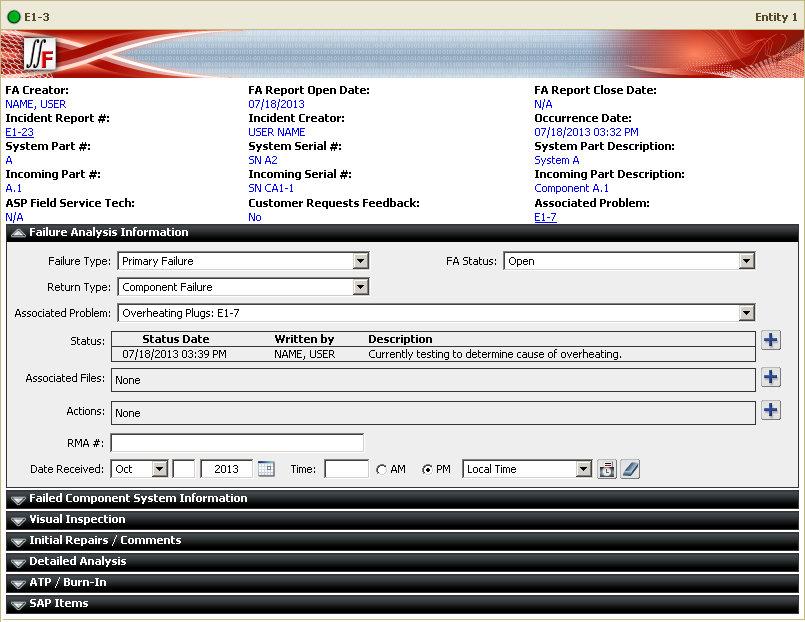
Task: Open the Date Received calendar picker
Action: coord(266,468)
